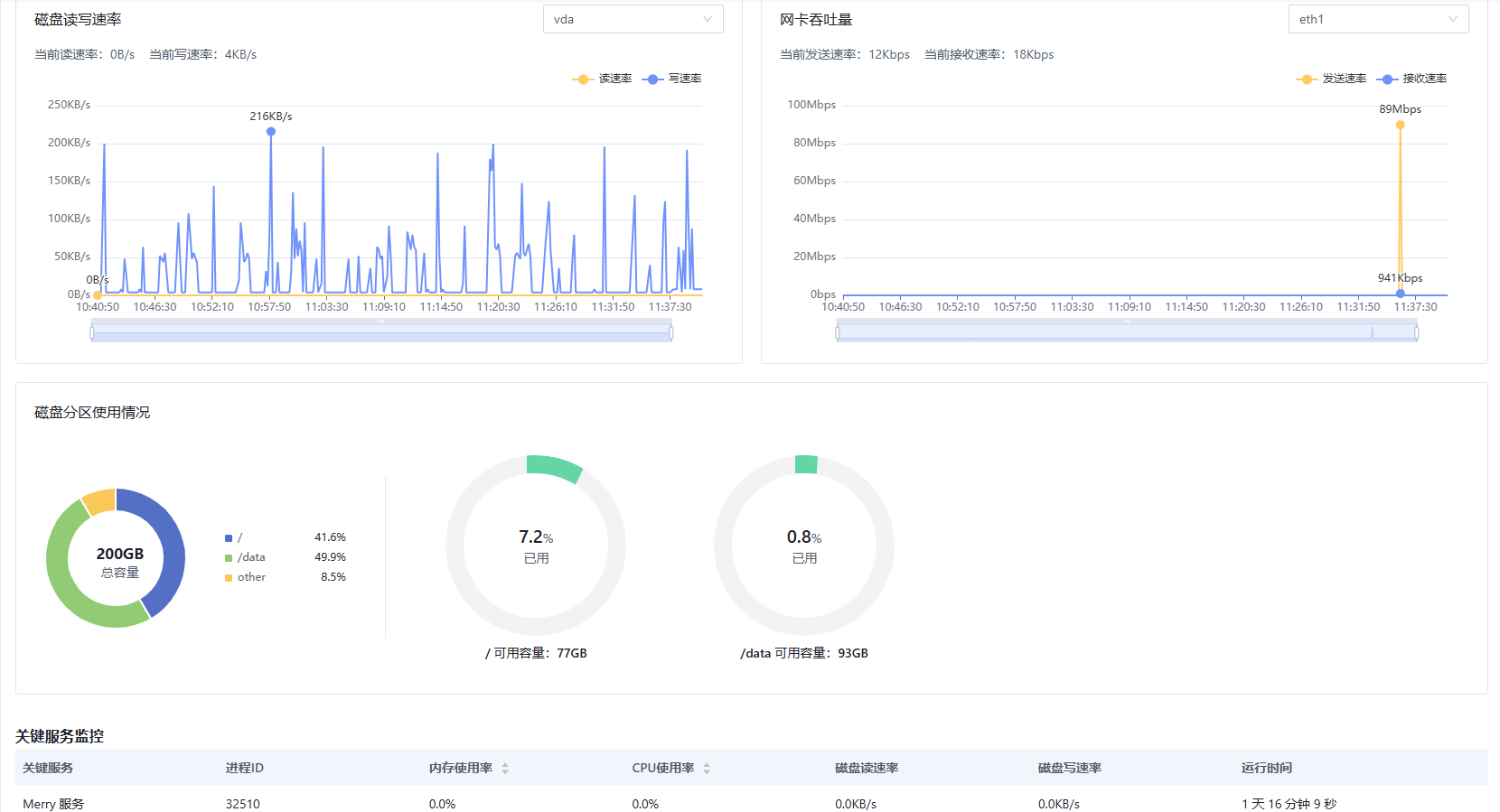Sort table by 内存使用率 column

[x=505, y=769]
